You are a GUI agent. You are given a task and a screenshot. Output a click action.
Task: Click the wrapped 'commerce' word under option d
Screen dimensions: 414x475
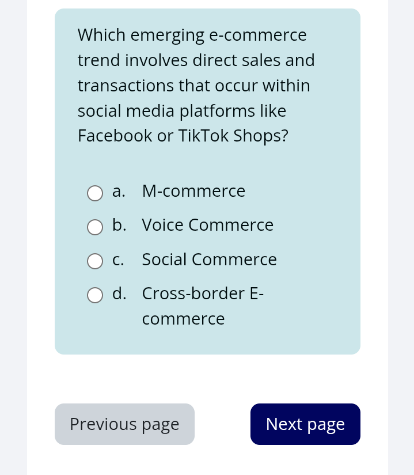[183, 319]
